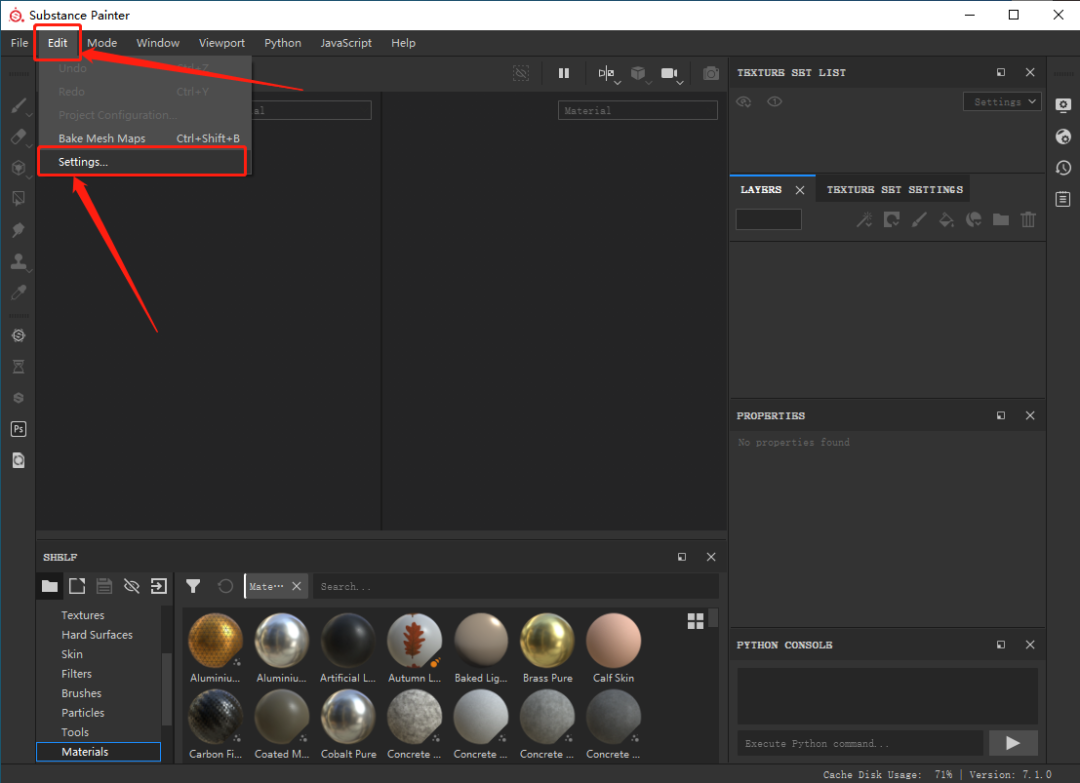Click the camera view mode icon
Screen dimensions: 1080x783
pos(668,73)
